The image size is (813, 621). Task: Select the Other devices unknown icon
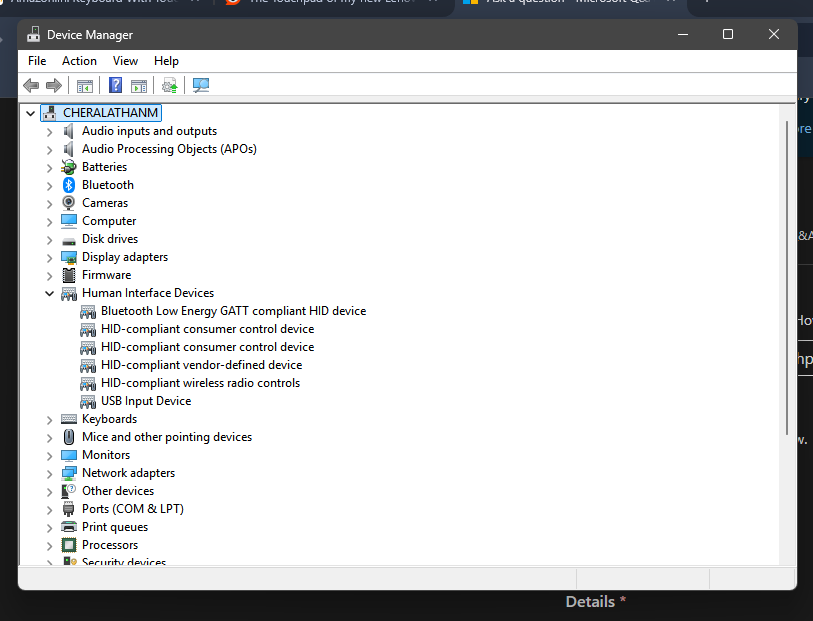[68, 490]
